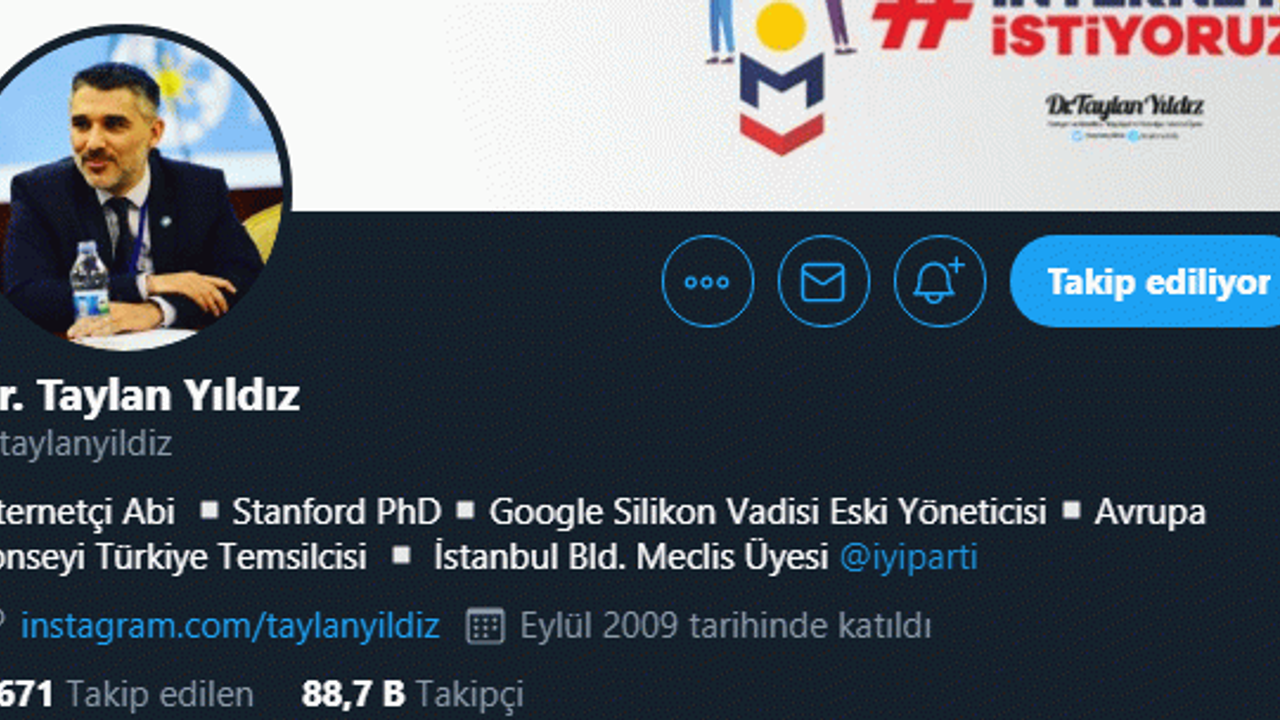Click the İSTİYORUZ header banner image
This screenshot has height=720, width=1280.
[x=640, y=105]
